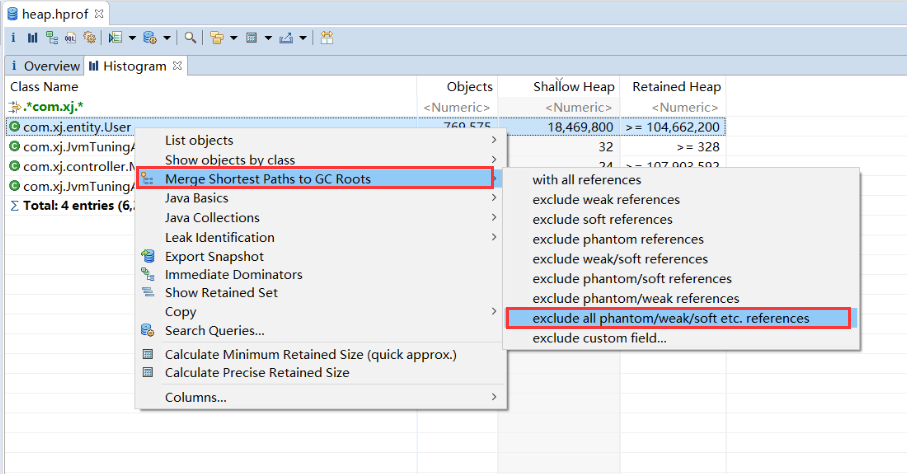Screen dimensions: 907x474
Task: Expand the Columns... submenu arrow
Action: tap(493, 397)
